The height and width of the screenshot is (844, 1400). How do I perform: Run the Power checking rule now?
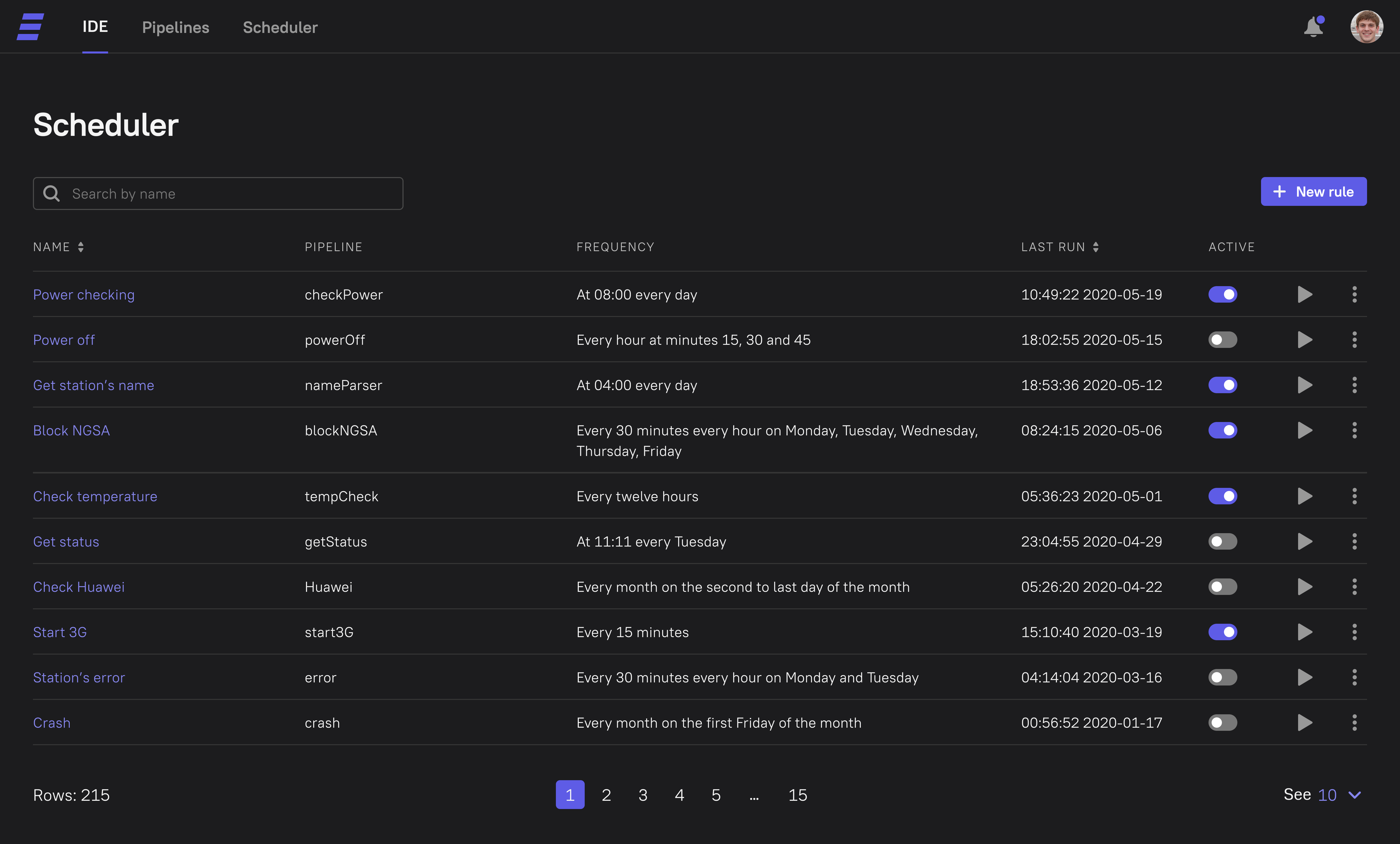1305,294
